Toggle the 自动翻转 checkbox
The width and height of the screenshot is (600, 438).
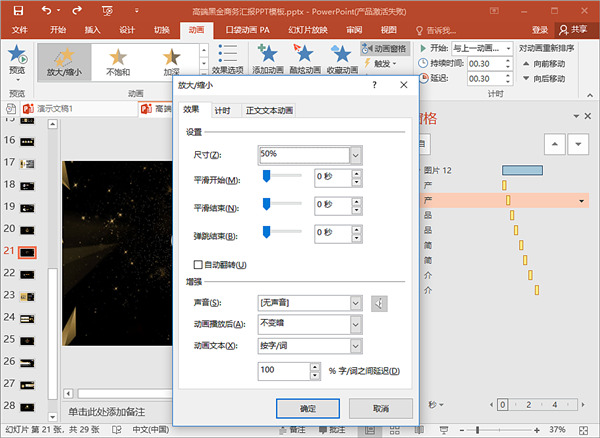[198, 265]
